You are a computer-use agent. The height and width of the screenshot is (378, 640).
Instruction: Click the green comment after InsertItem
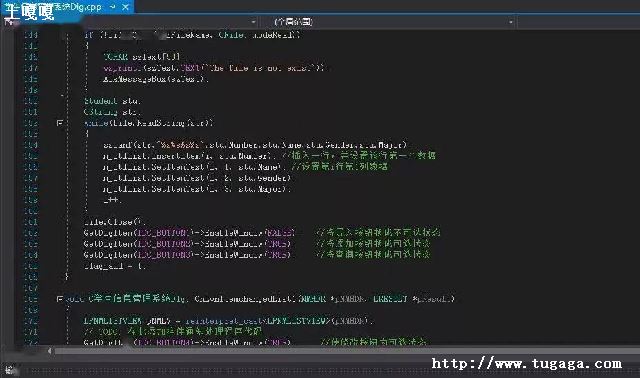coord(359,156)
